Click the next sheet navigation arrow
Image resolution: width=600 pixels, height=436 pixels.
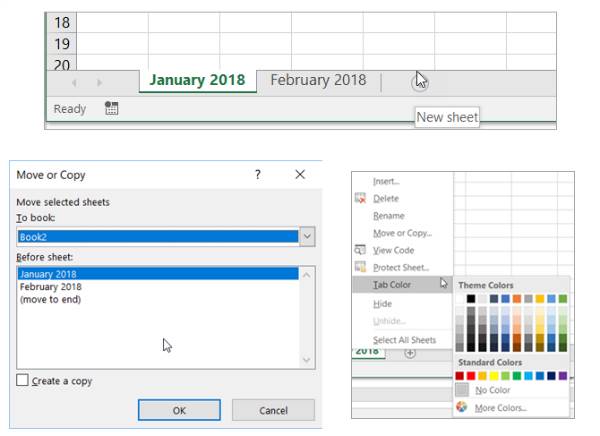(99, 82)
